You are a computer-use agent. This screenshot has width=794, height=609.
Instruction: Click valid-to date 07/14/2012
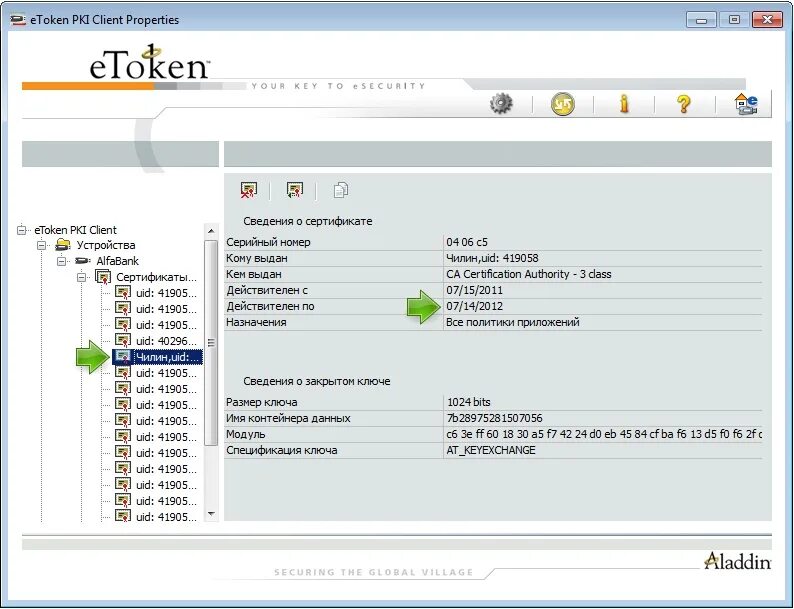click(x=474, y=306)
